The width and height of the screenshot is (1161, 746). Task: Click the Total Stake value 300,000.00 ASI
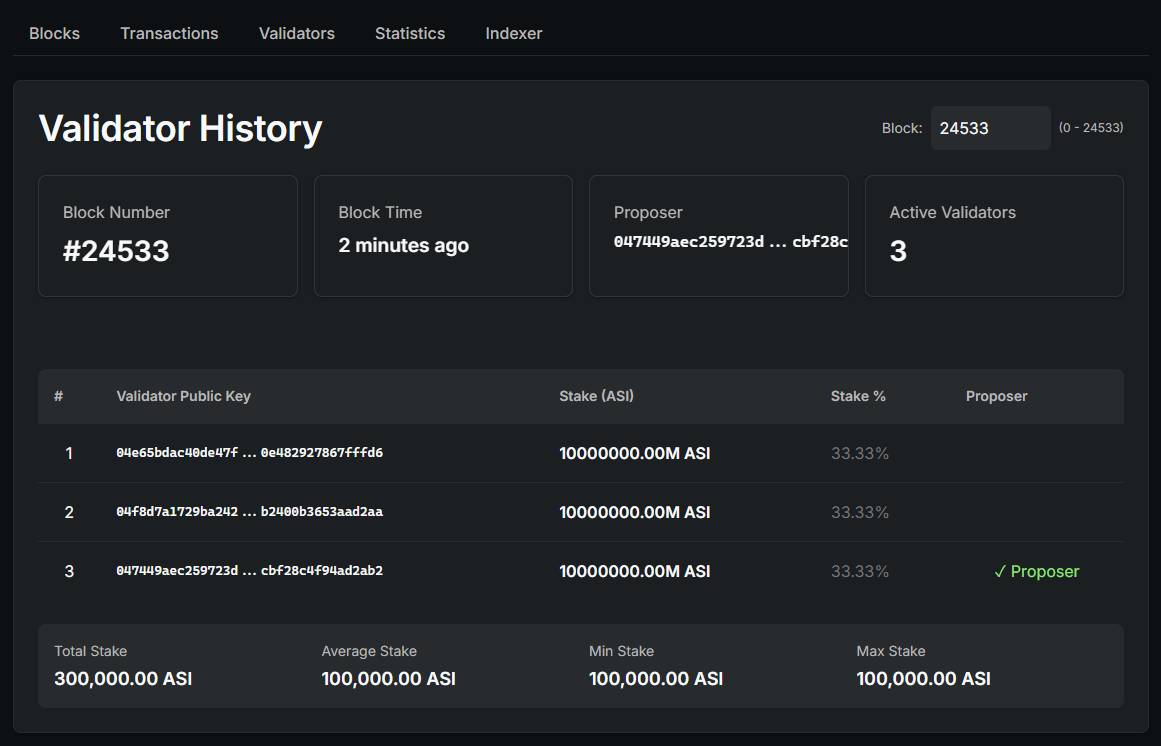[122, 678]
